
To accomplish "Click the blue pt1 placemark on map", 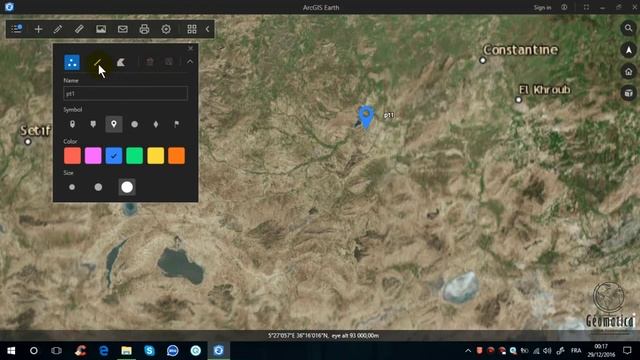I will [x=366, y=116].
